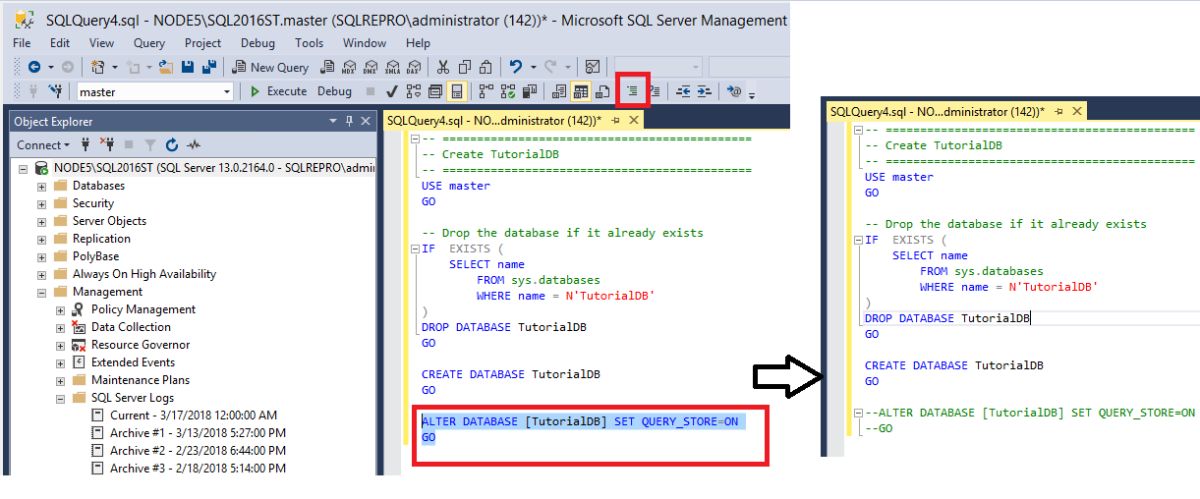Screen dimensions: 1200x499
Task: Toggle Include Client Statistics
Action: tap(529, 91)
